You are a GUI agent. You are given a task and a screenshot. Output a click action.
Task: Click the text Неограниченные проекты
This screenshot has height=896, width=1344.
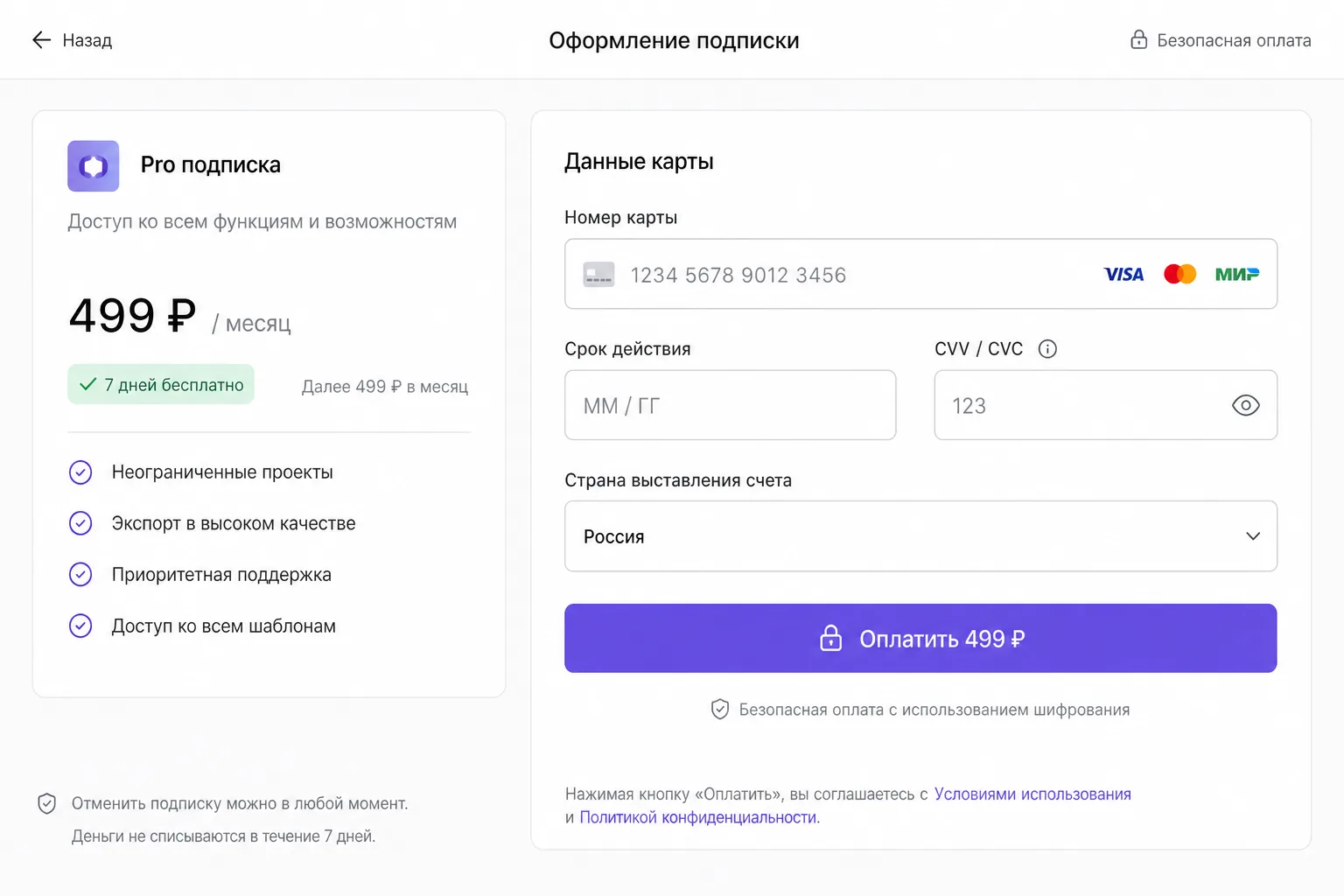pyautogui.click(x=222, y=472)
